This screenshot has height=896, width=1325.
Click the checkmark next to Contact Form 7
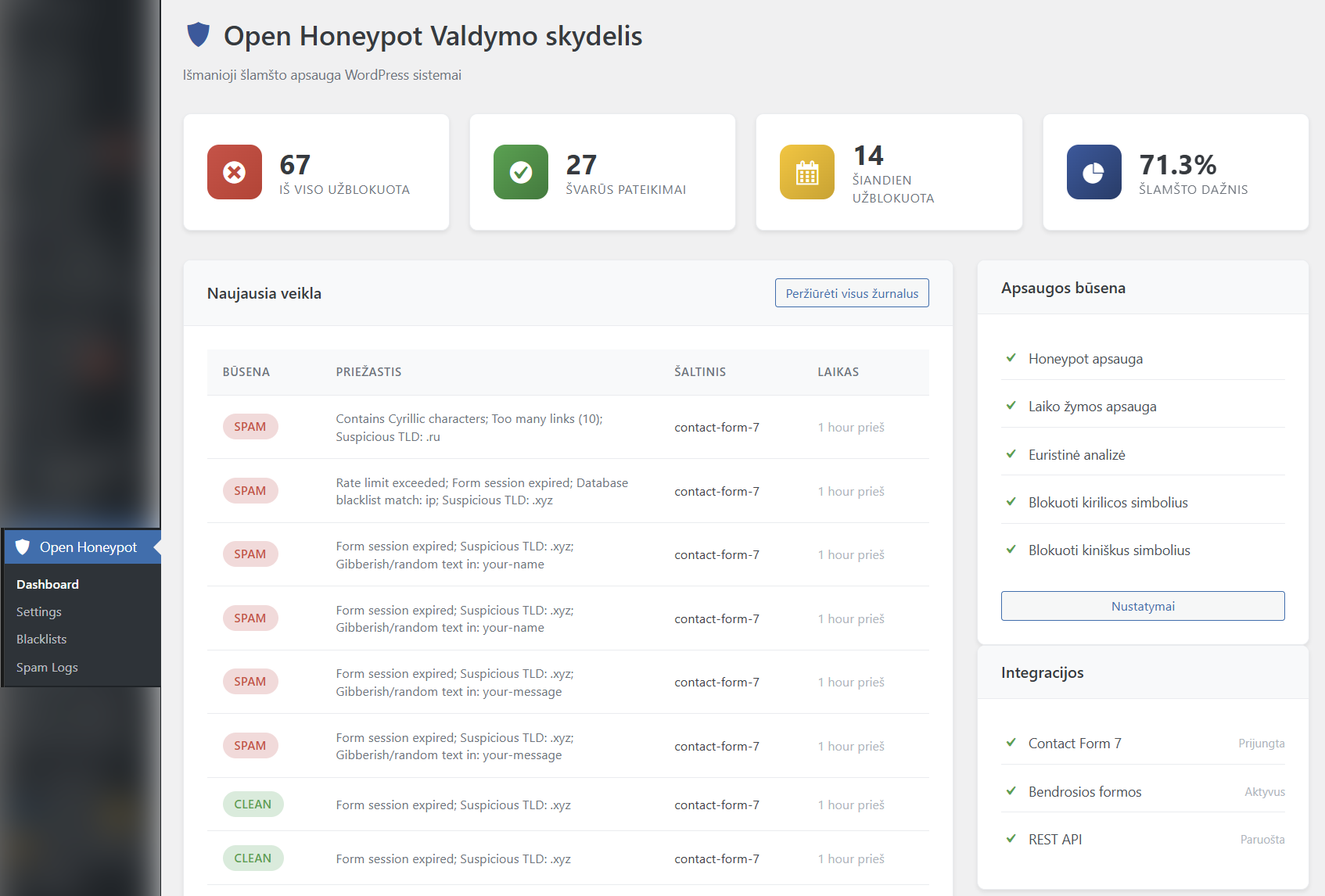[1011, 743]
